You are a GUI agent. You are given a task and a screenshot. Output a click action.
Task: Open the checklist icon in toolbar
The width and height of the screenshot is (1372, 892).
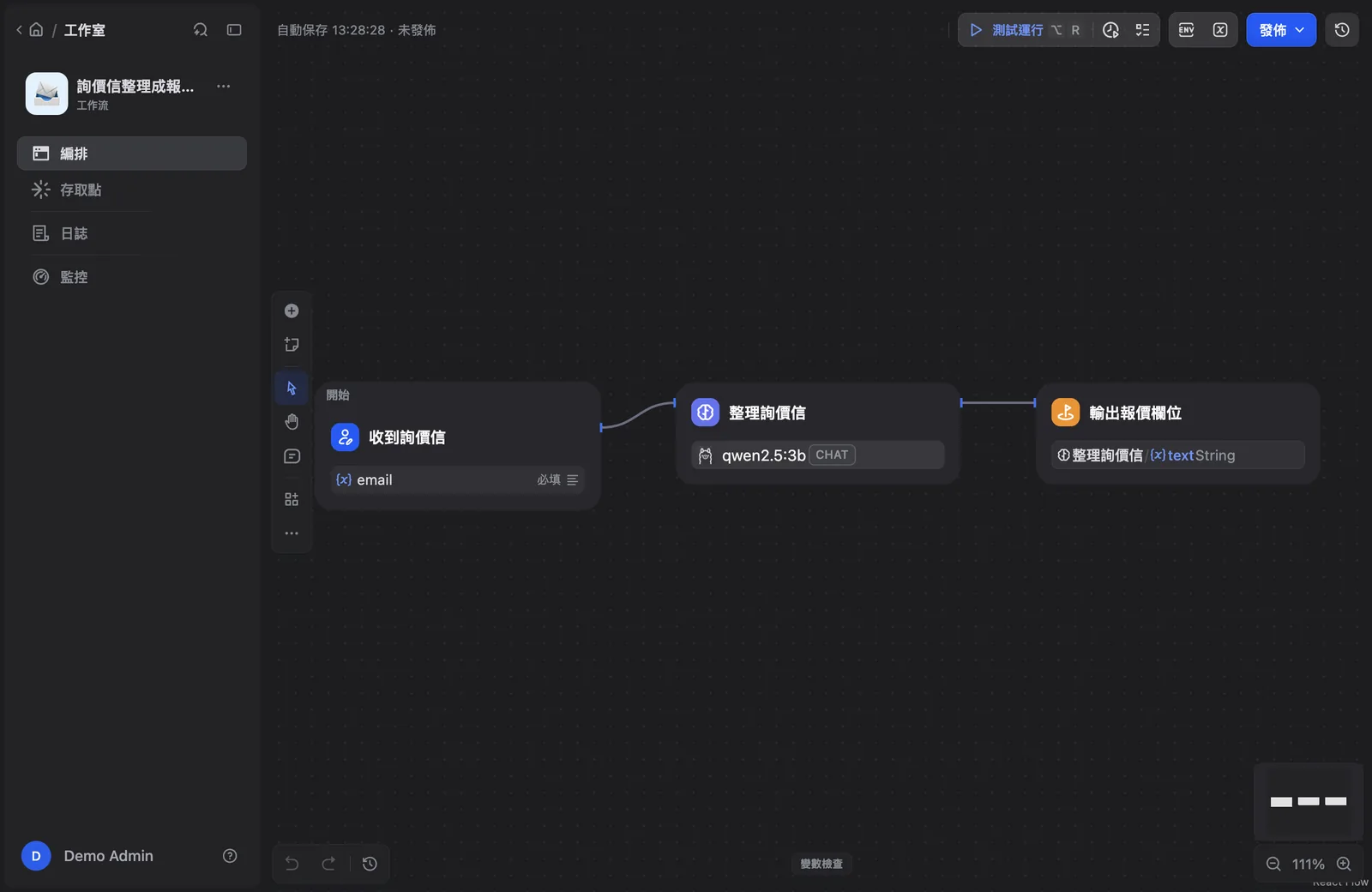(1142, 30)
